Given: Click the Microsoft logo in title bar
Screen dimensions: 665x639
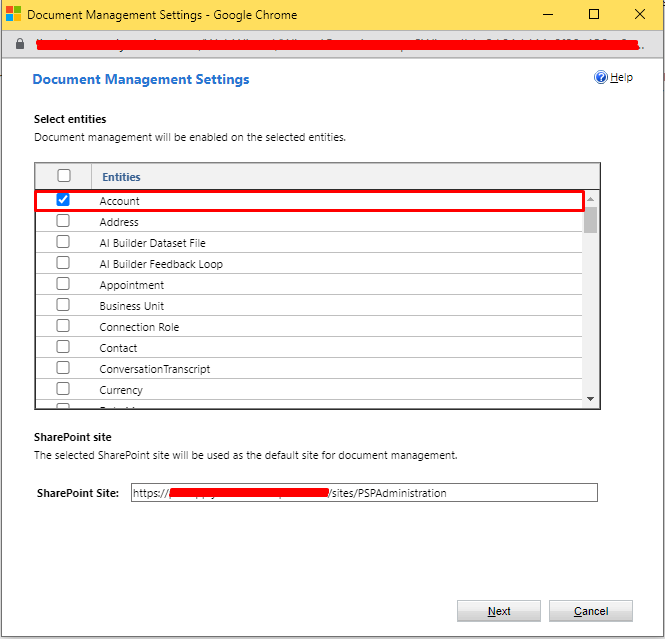Looking at the screenshot, I should point(13,15).
